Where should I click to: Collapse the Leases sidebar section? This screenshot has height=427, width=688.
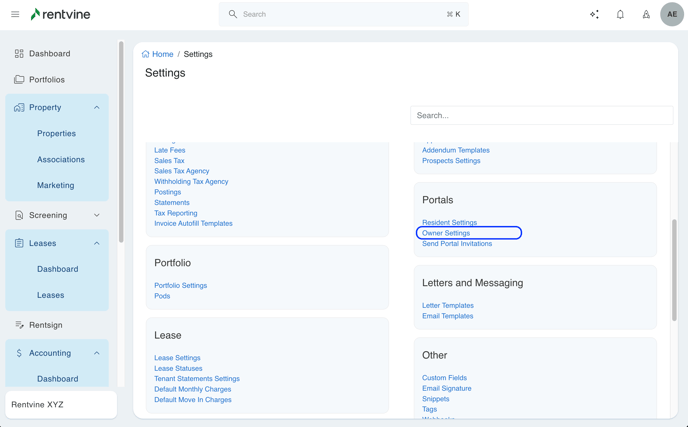tap(97, 243)
